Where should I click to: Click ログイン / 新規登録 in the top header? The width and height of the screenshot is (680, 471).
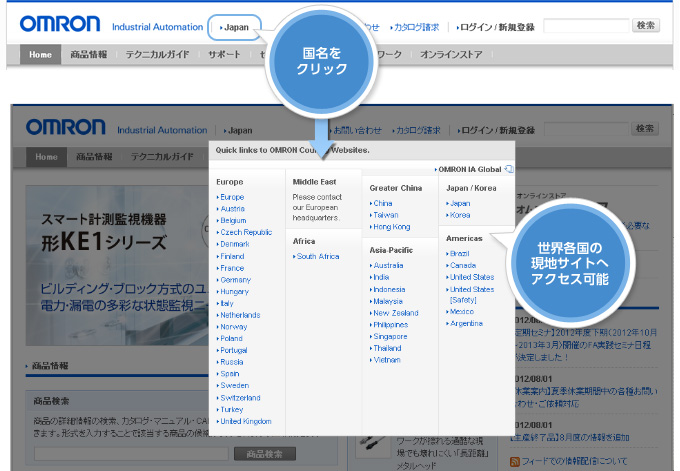(495, 27)
